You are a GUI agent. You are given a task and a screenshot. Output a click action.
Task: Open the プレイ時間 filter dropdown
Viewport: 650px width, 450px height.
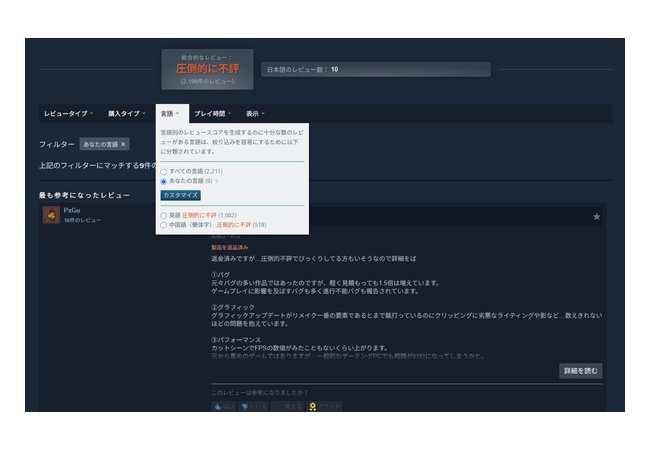coord(213,114)
